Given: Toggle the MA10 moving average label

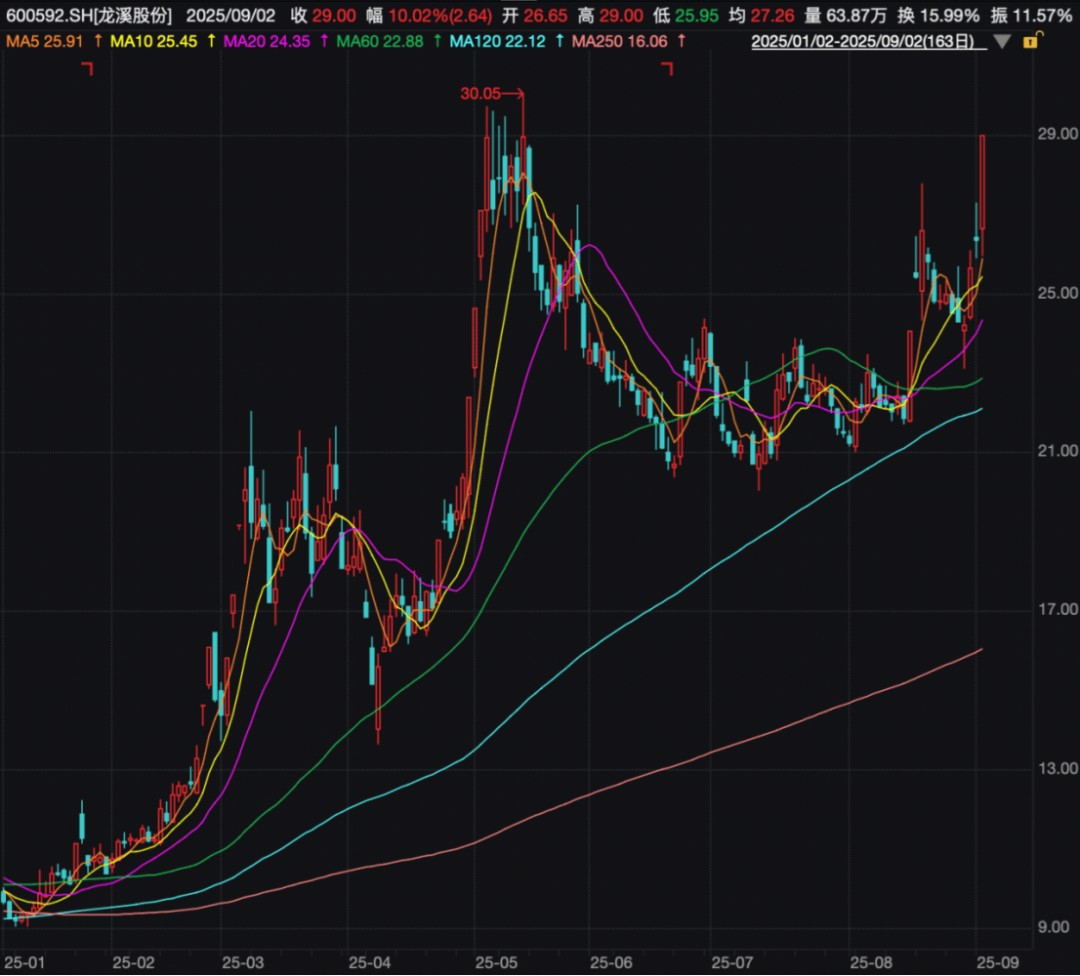Looking at the screenshot, I should (152, 41).
